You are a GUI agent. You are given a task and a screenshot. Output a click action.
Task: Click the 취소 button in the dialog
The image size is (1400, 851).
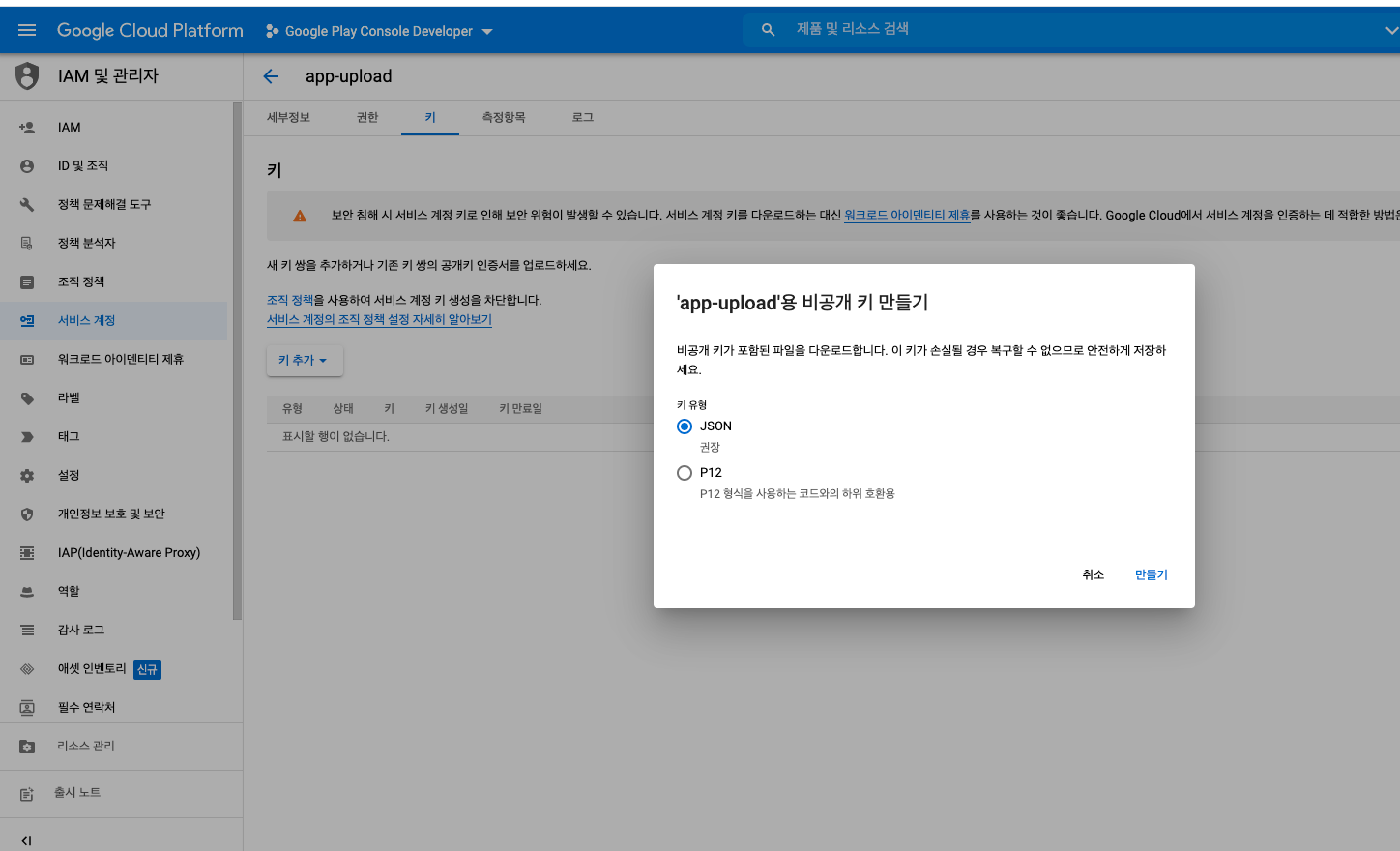click(1093, 574)
